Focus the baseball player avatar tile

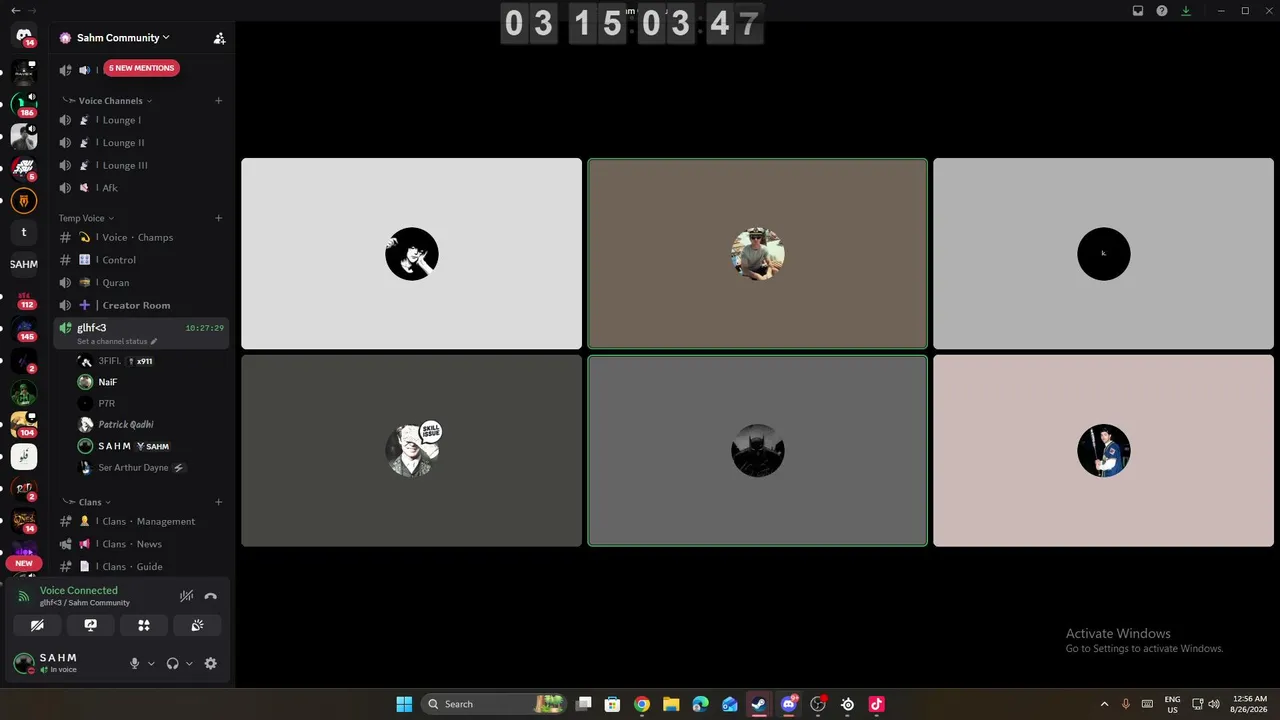[x=1103, y=451]
